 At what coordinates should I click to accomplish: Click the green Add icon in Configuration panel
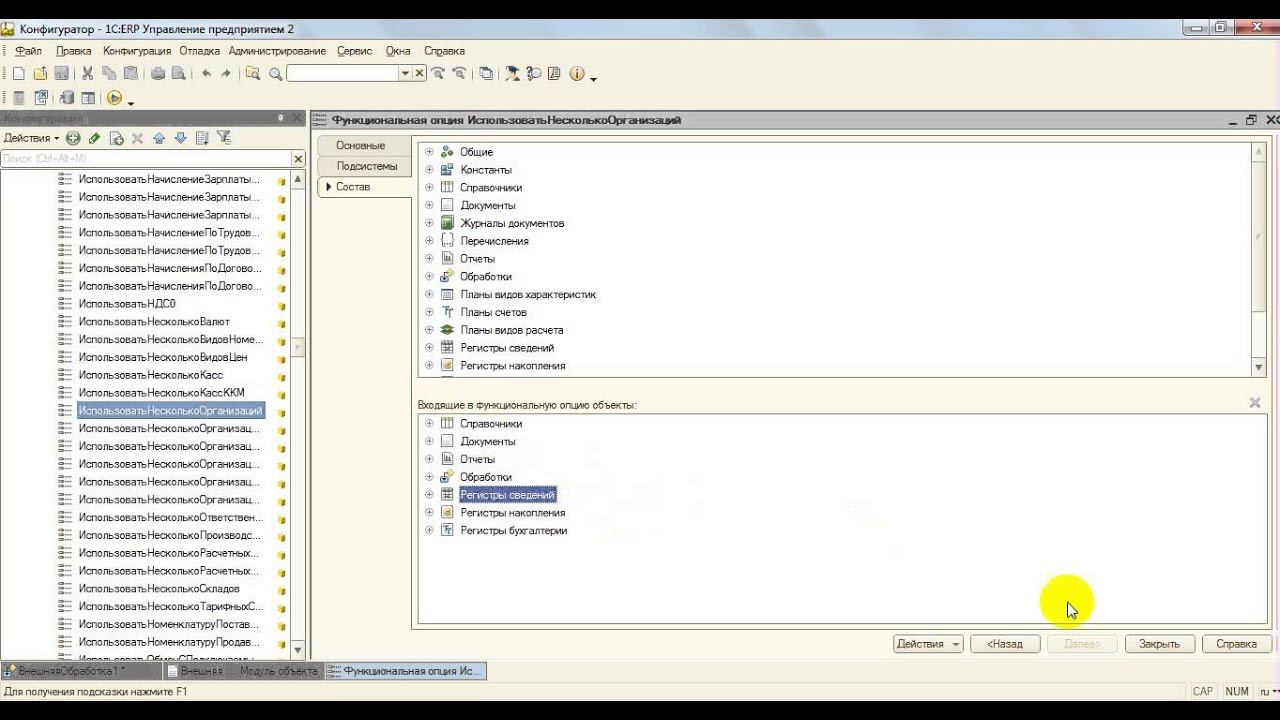[73, 138]
